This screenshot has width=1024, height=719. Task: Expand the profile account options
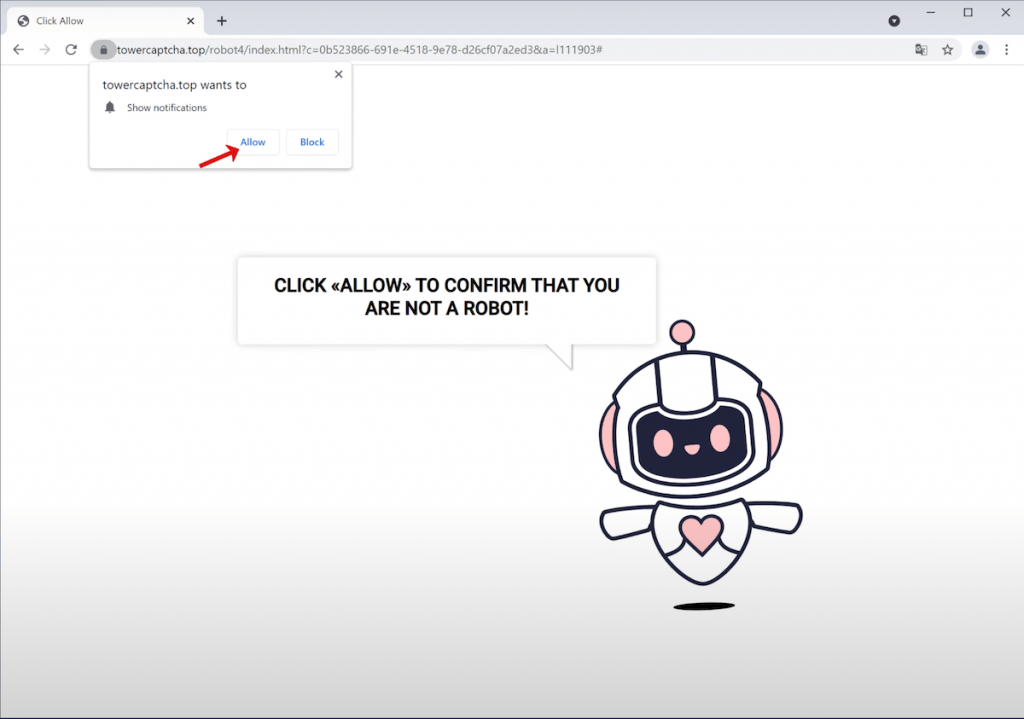[978, 49]
